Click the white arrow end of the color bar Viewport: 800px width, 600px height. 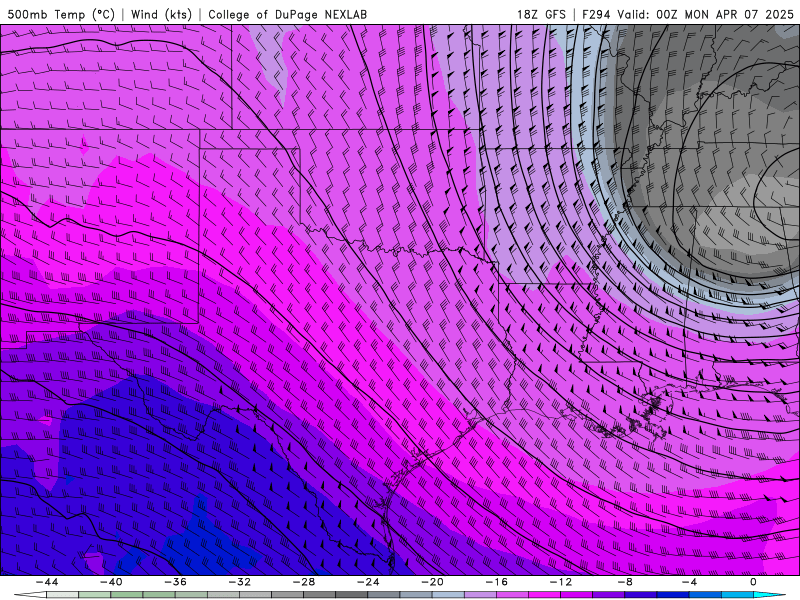[x=30, y=595]
